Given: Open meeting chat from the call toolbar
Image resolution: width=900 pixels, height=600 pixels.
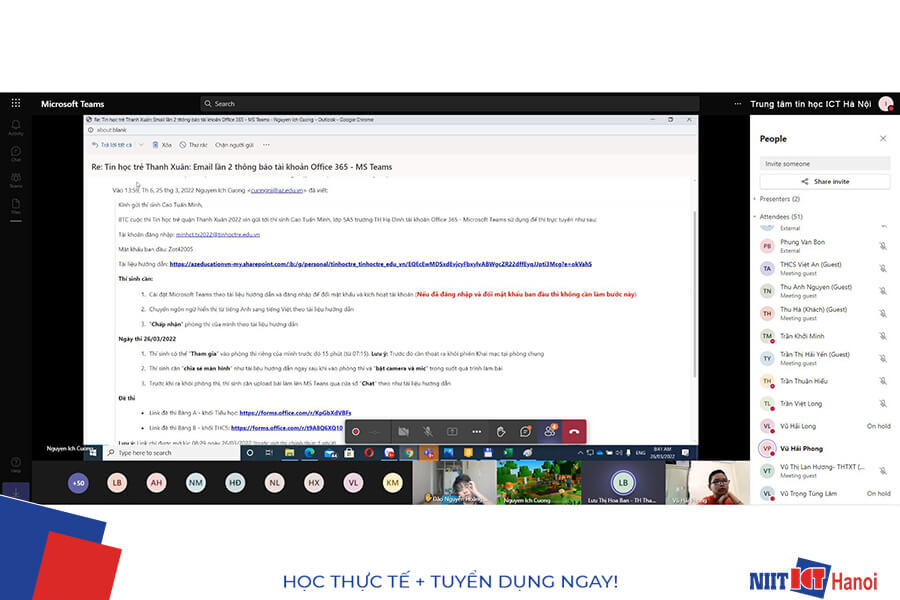Looking at the screenshot, I should [525, 431].
